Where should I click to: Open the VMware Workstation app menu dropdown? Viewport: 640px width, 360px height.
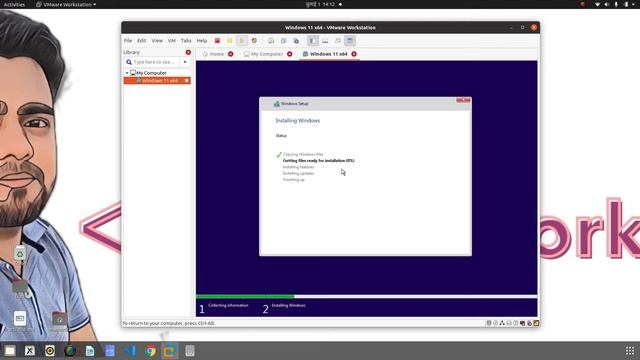66,4
